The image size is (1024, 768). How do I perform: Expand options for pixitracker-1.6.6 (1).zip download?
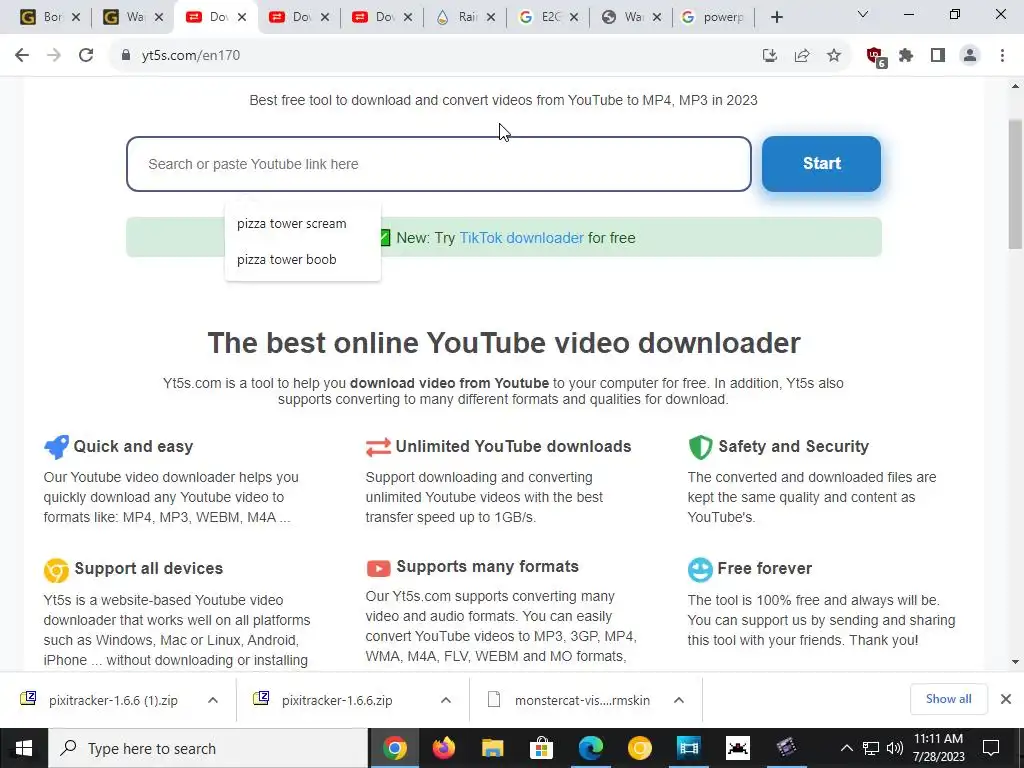click(213, 700)
